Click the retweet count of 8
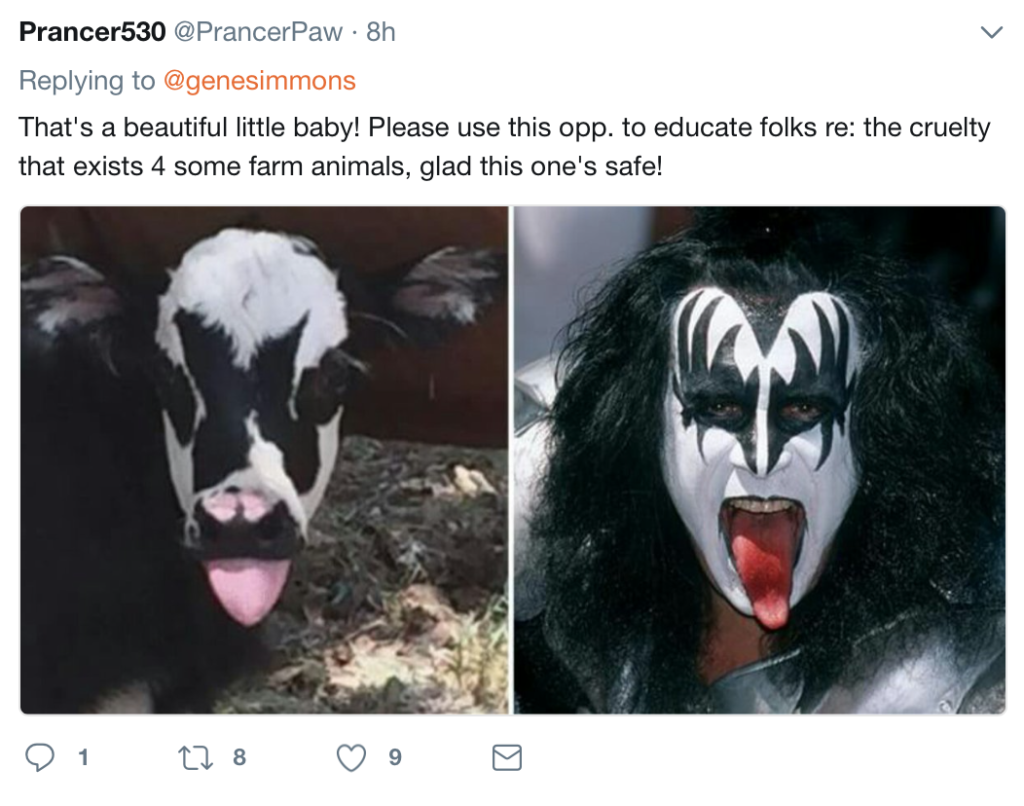Viewport: 1024px width, 806px height. (239, 758)
